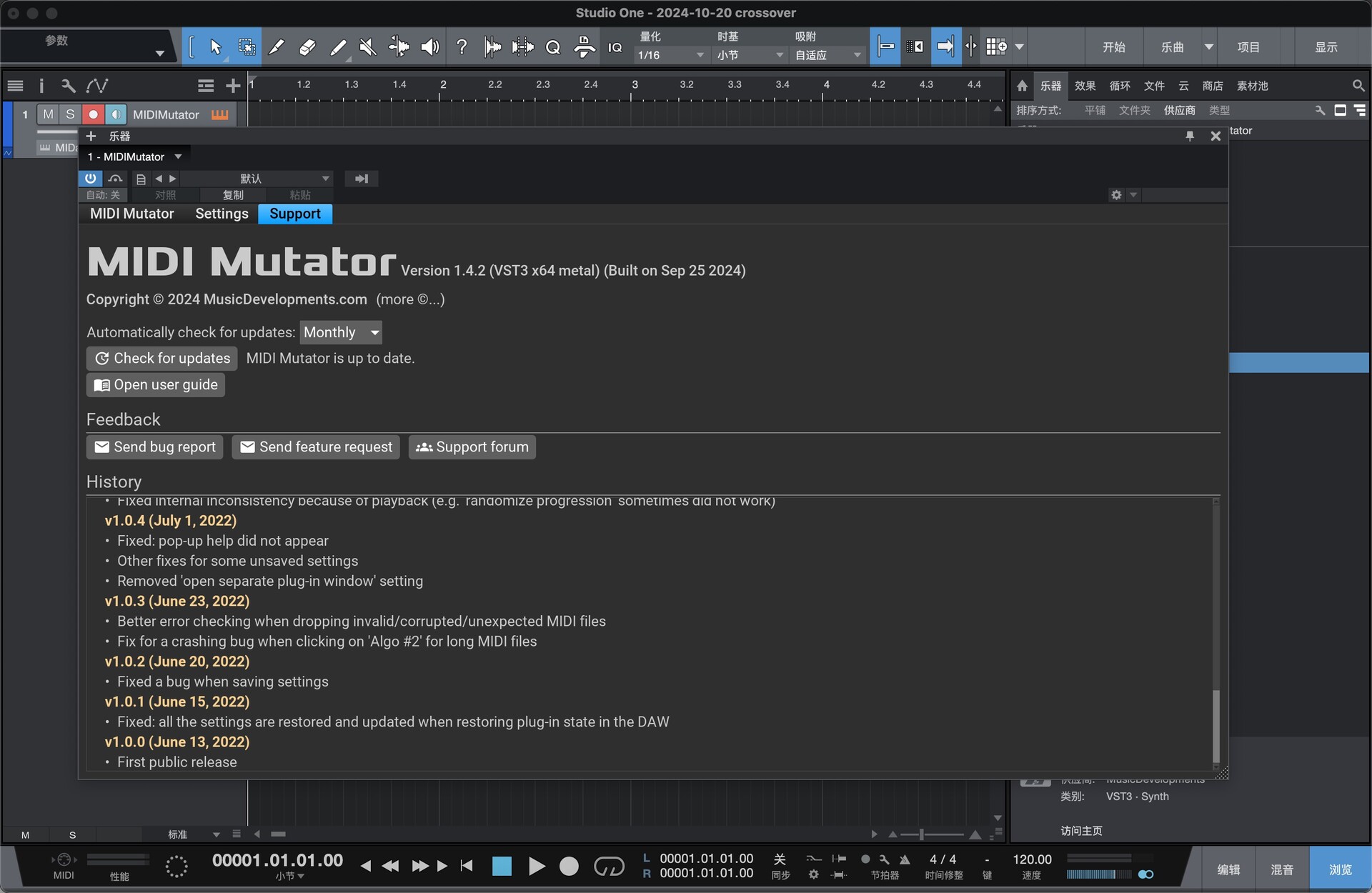Click the wrench icon in track header

click(68, 86)
